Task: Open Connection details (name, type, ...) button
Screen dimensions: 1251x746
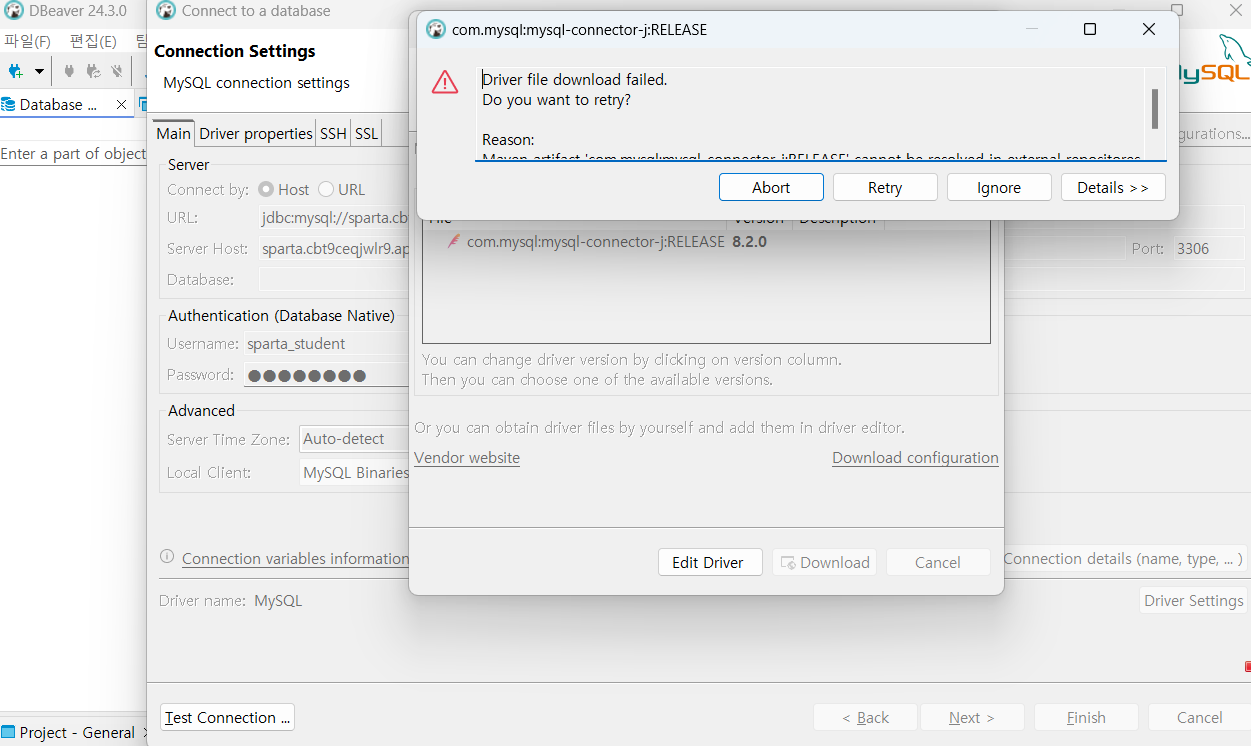Action: click(x=1123, y=558)
